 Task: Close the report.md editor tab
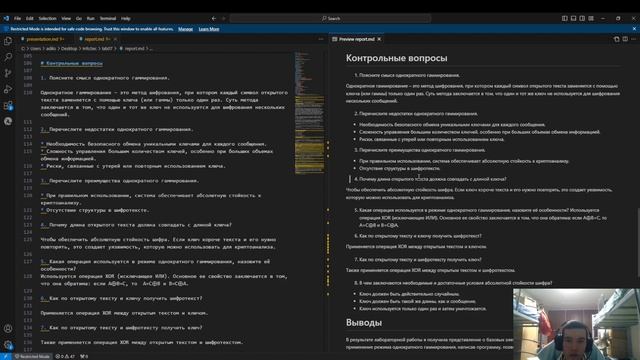pos(116,39)
